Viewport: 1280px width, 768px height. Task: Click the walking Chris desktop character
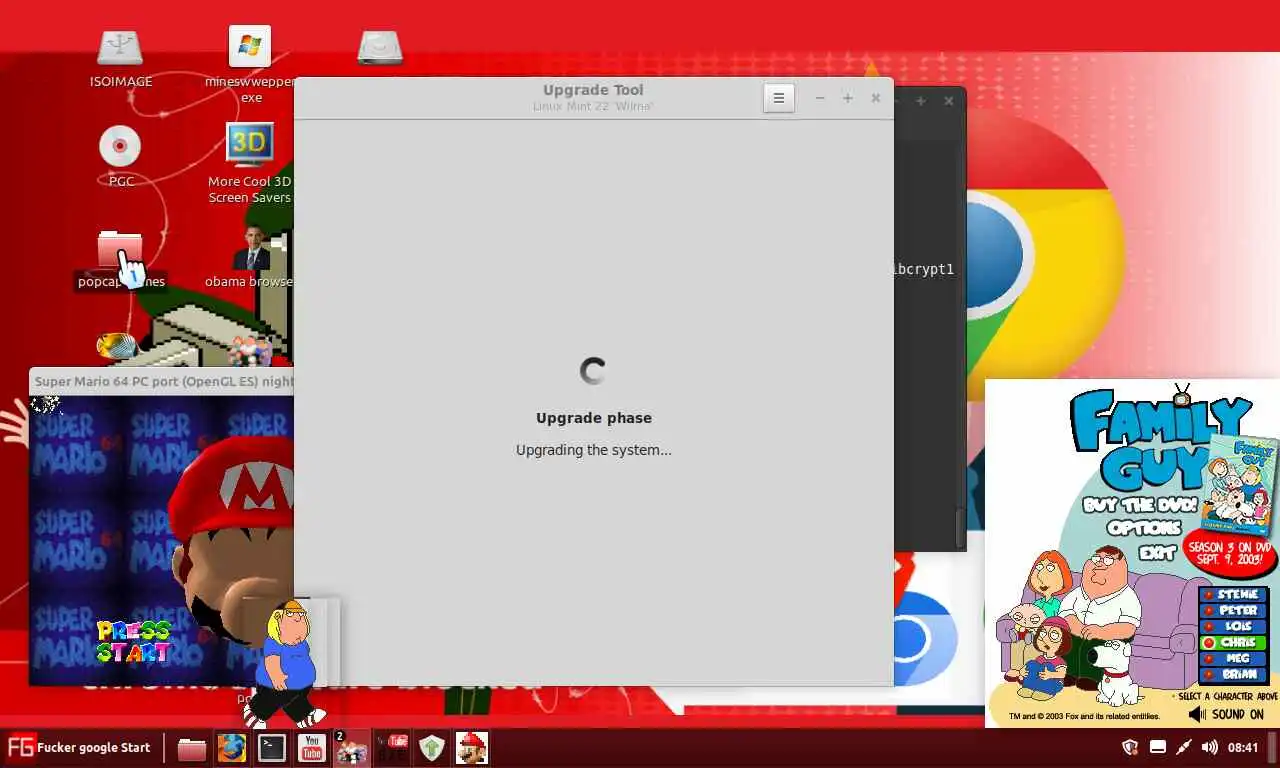point(288,662)
